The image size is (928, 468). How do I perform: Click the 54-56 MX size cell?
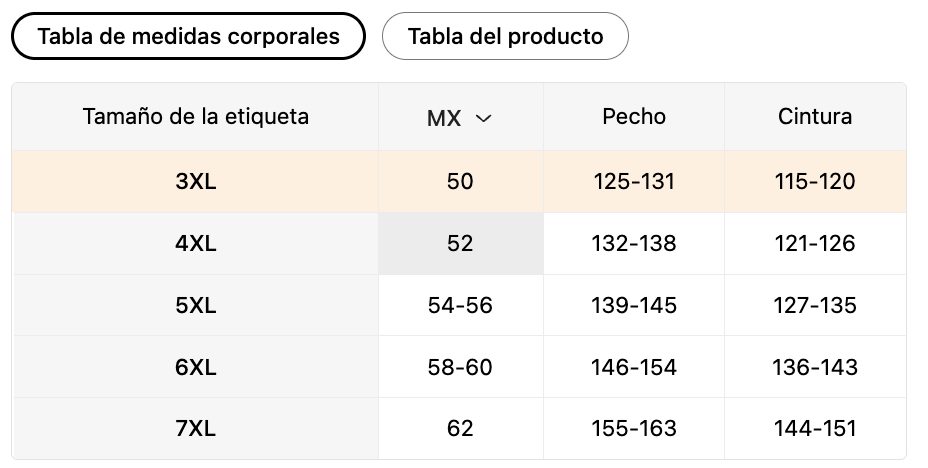coord(460,305)
